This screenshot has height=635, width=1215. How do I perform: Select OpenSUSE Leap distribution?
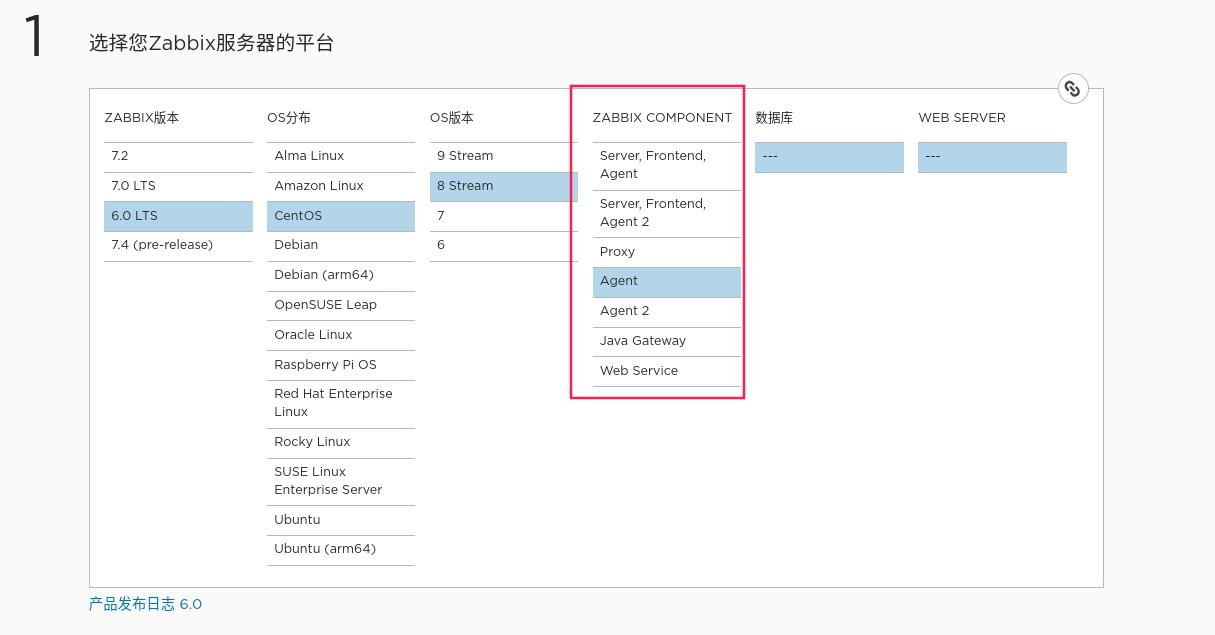point(341,306)
